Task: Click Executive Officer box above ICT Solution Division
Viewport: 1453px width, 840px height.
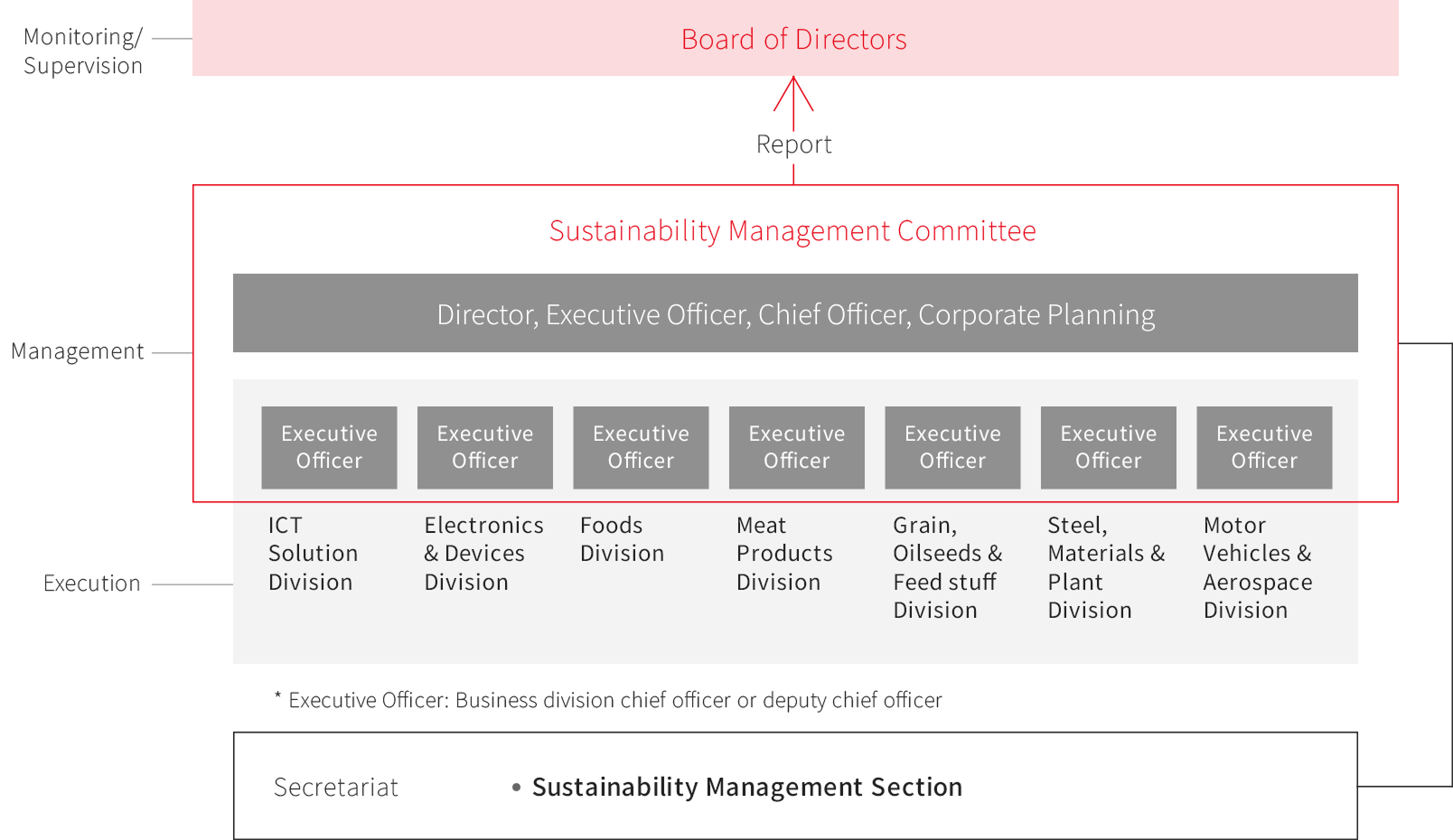Action: coord(329,447)
